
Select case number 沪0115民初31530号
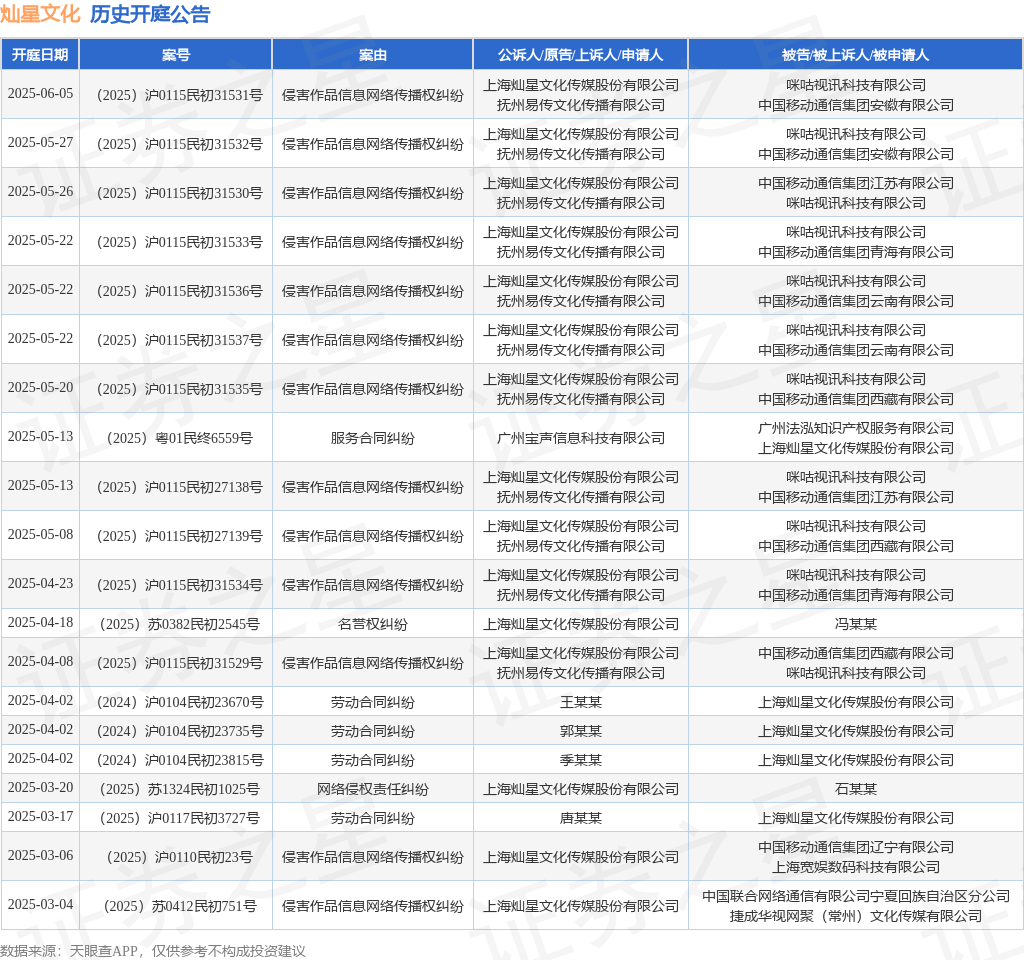coord(180,193)
